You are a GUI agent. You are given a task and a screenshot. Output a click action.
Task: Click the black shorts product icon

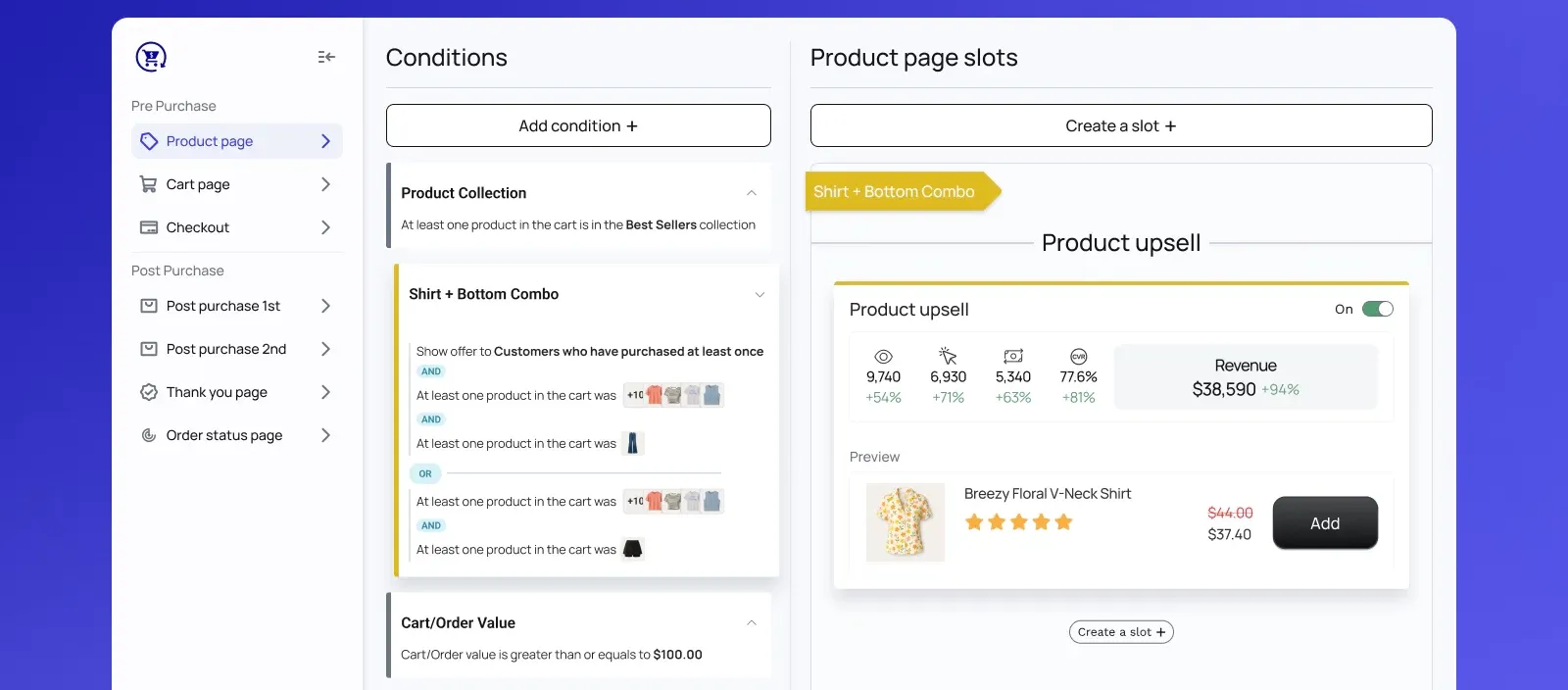click(x=633, y=549)
